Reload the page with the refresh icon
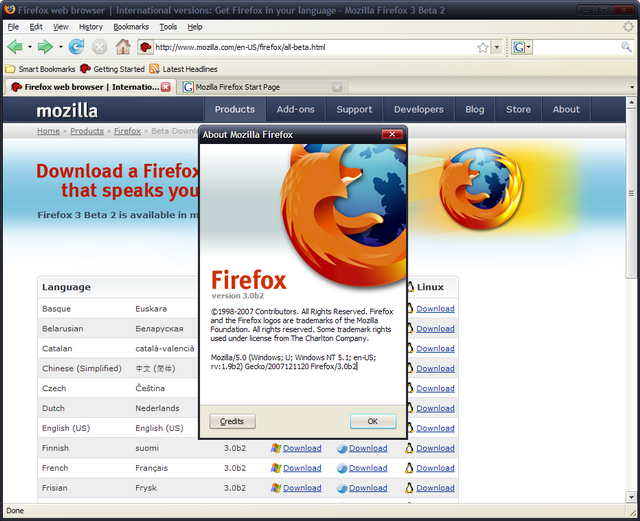640x521 pixels. tap(76, 47)
